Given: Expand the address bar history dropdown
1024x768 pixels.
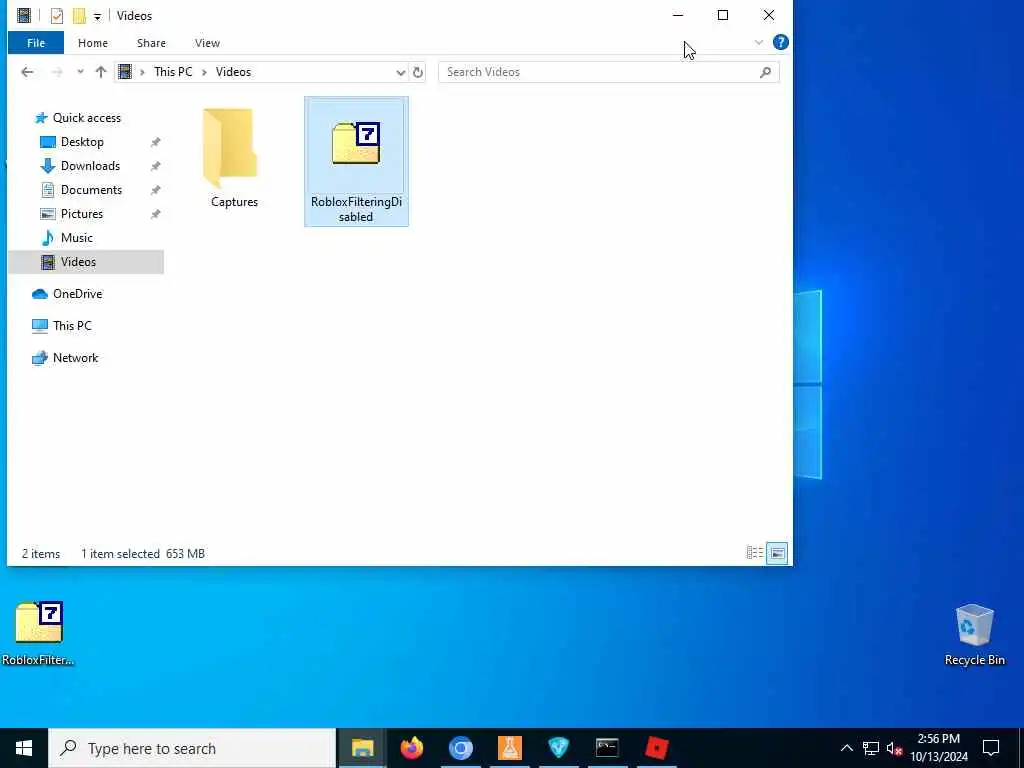Looking at the screenshot, I should tap(400, 72).
